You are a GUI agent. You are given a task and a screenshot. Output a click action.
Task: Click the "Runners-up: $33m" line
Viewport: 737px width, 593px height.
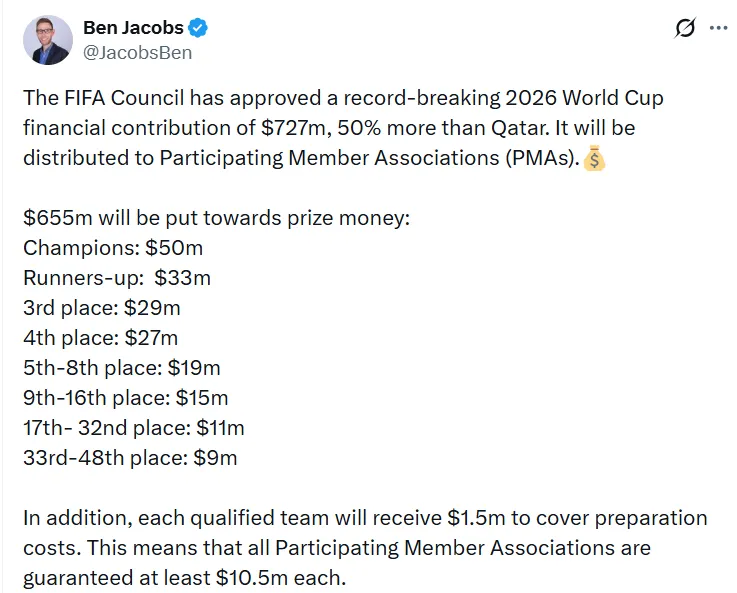tap(117, 278)
